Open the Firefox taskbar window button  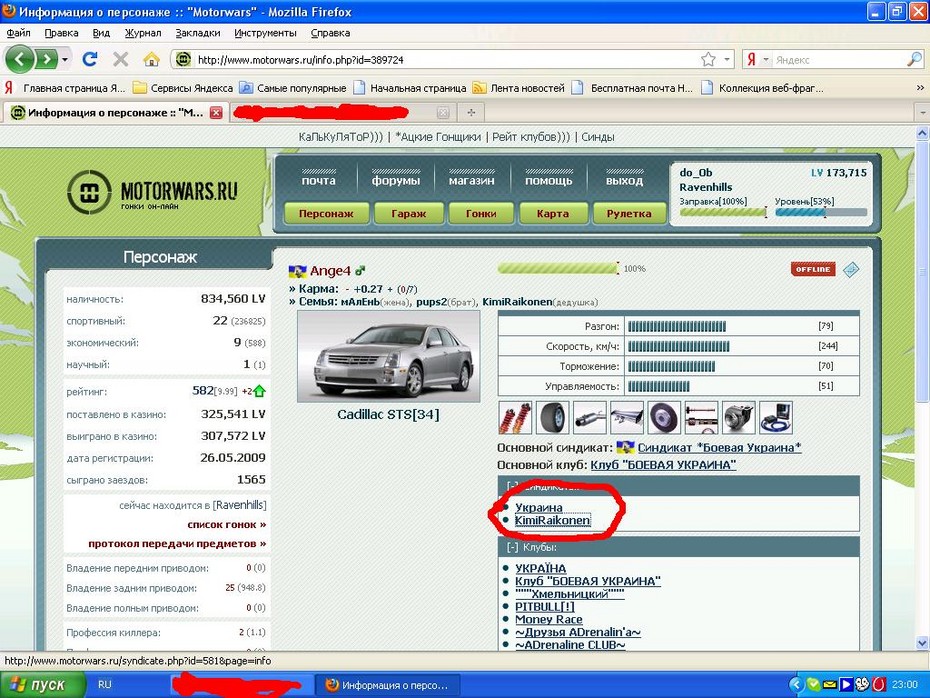386,685
